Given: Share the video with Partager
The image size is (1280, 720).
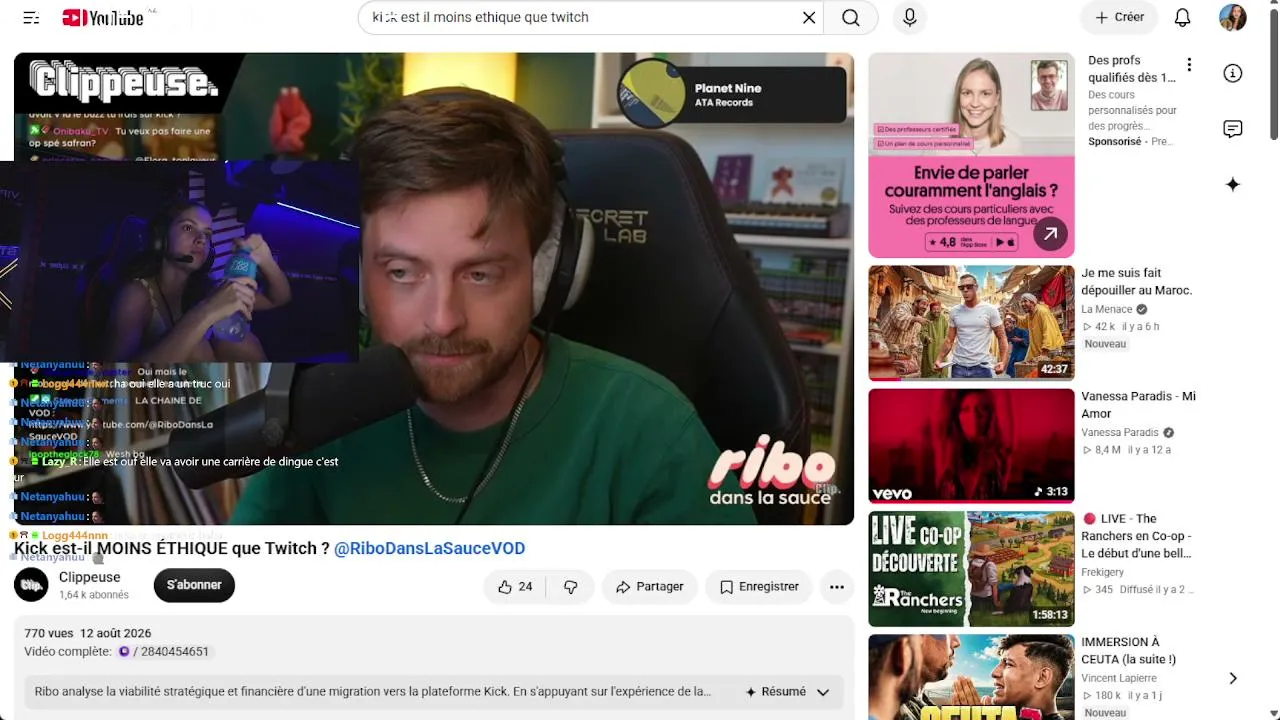Looking at the screenshot, I should pos(650,587).
